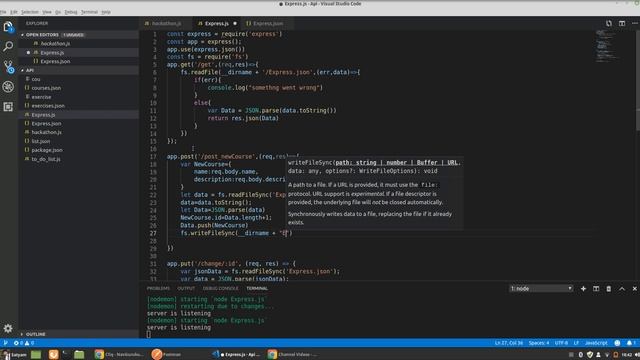Click the errors and warnings status indicator
Screen dimensions: 640x360
pyautogui.click(x=24, y=343)
